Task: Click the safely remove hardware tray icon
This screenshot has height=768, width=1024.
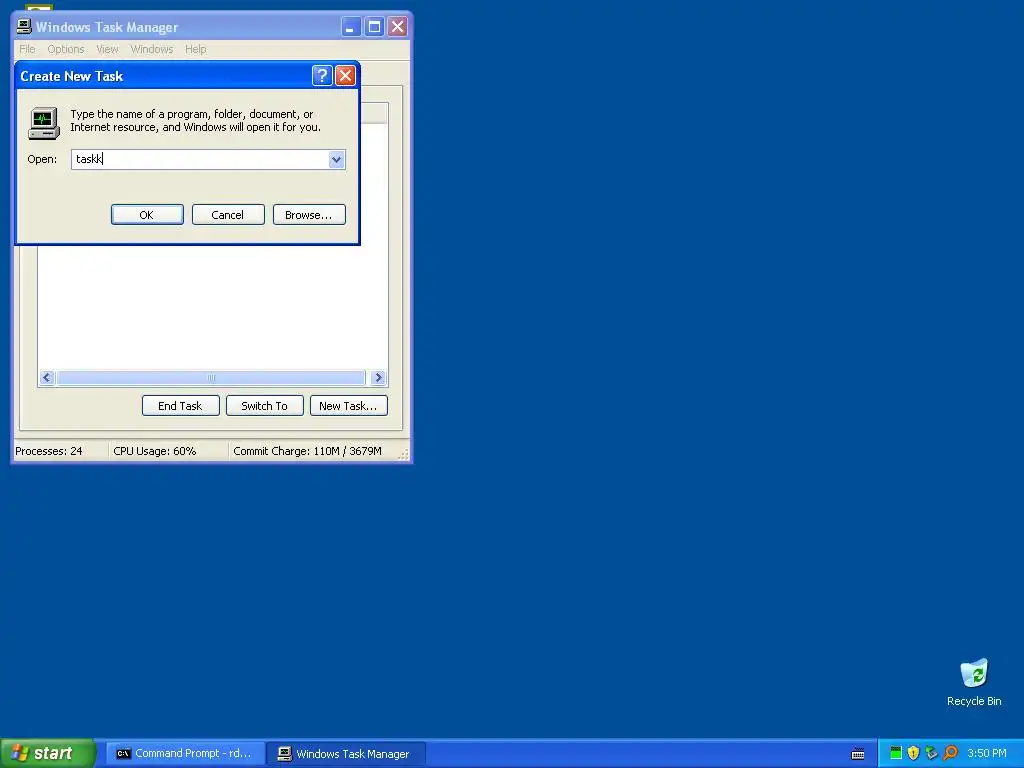Action: coord(931,753)
